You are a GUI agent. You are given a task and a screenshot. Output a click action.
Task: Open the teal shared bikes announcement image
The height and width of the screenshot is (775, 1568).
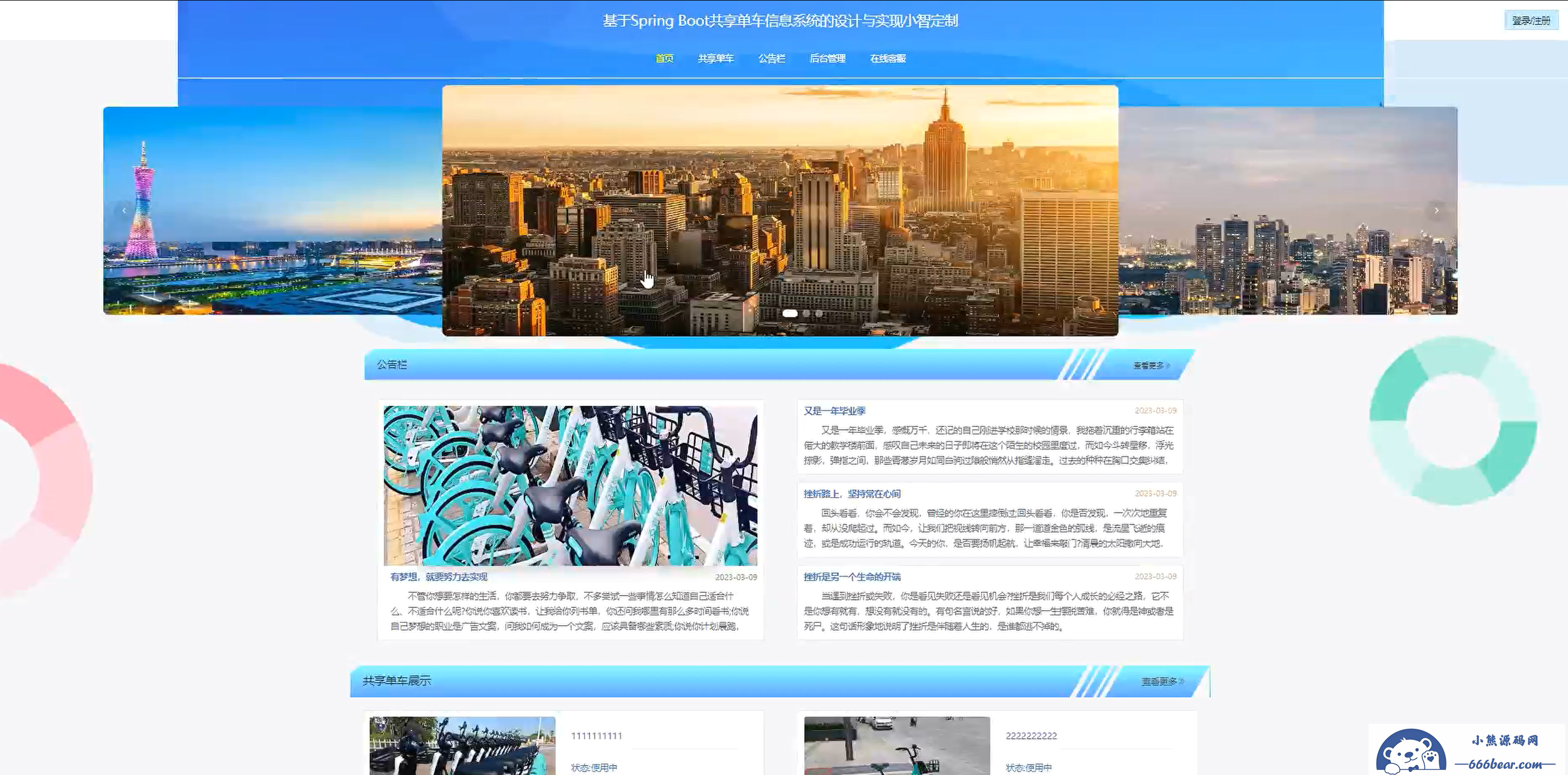click(x=571, y=486)
